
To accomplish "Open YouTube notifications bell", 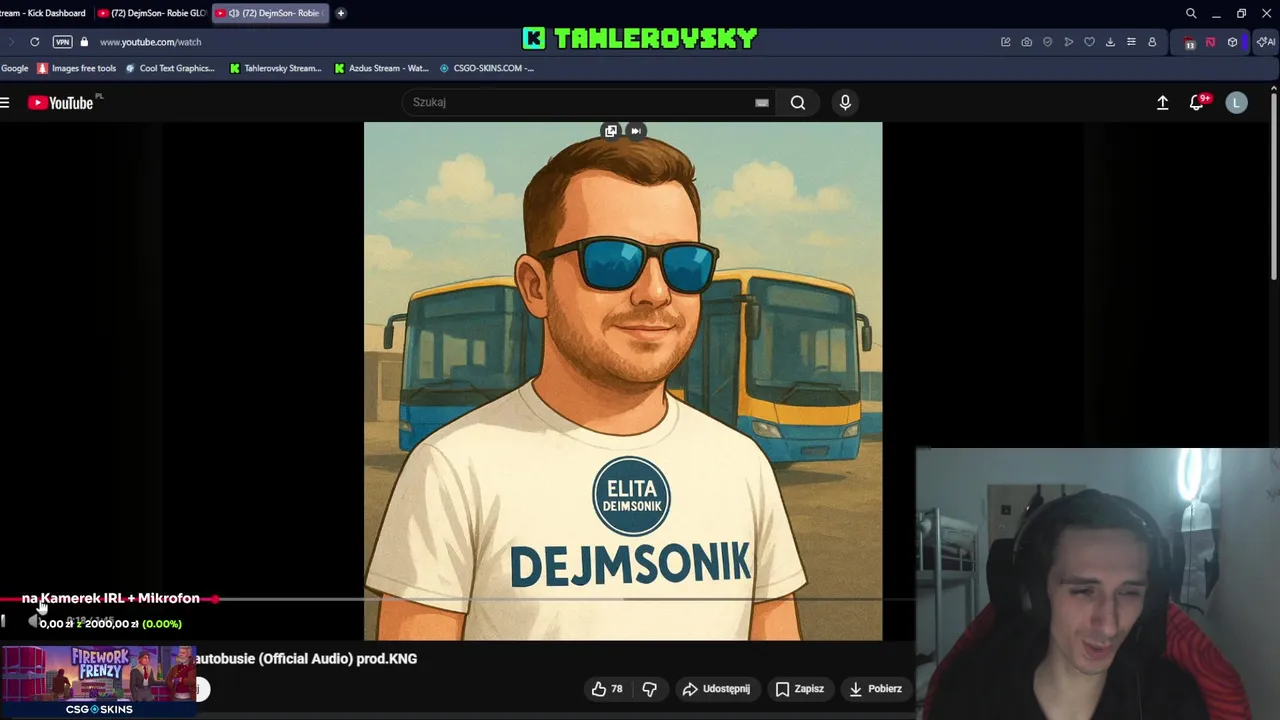I will tap(1196, 102).
